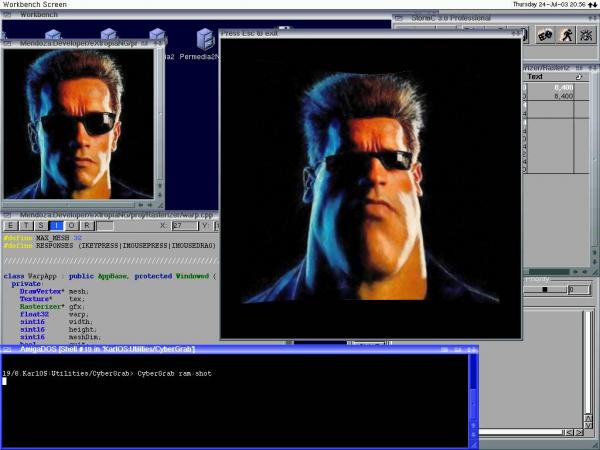The width and height of the screenshot is (600, 450).
Task: Click the date and time in the screen bar
Action: pos(549,4)
